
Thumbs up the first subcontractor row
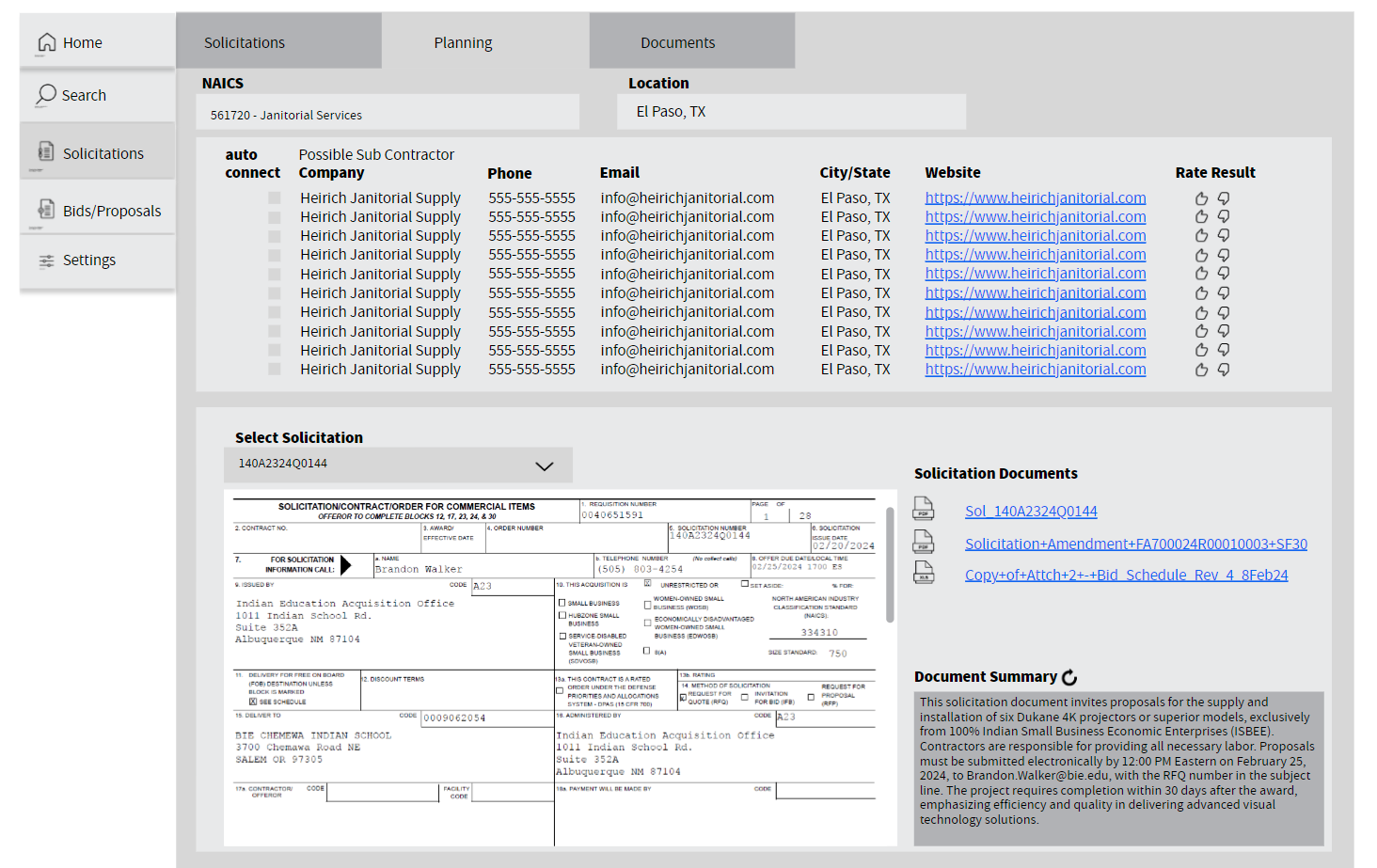pos(1201,198)
